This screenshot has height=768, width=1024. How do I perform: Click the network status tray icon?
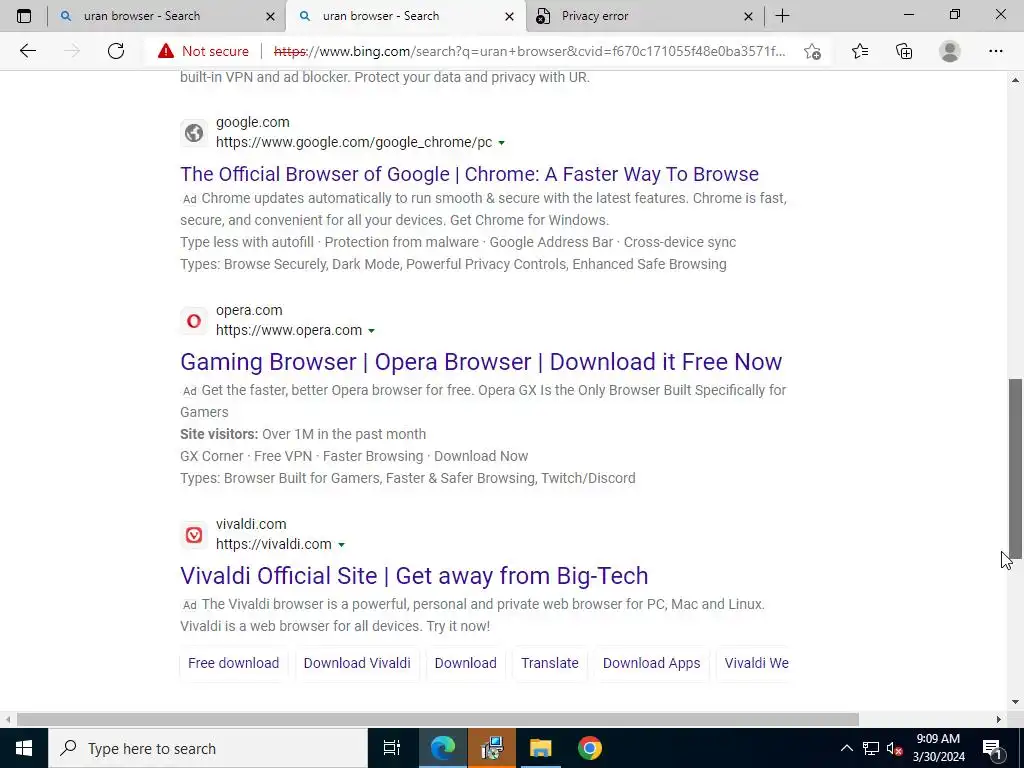pyautogui.click(x=871, y=748)
